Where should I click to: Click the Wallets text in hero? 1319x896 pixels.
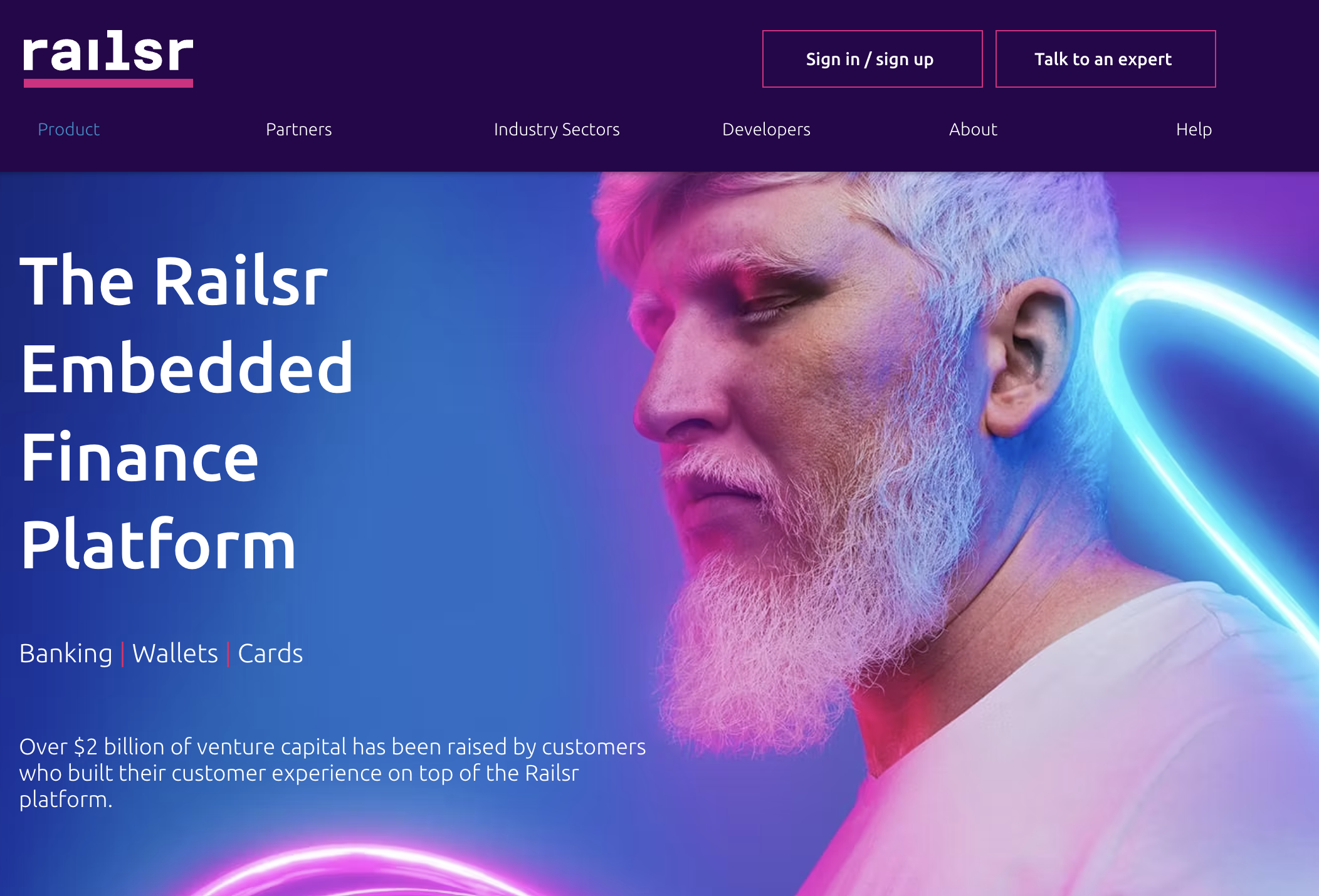[x=175, y=654]
